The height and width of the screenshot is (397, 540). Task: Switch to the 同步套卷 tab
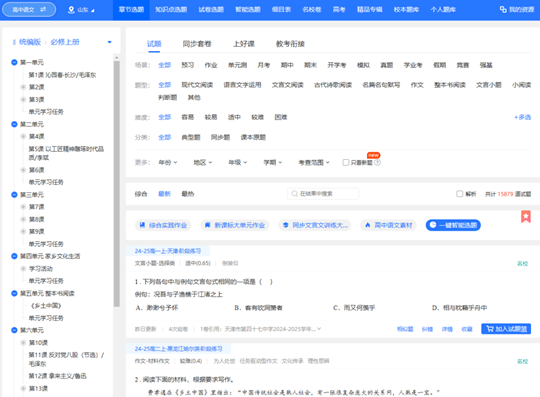(x=197, y=44)
